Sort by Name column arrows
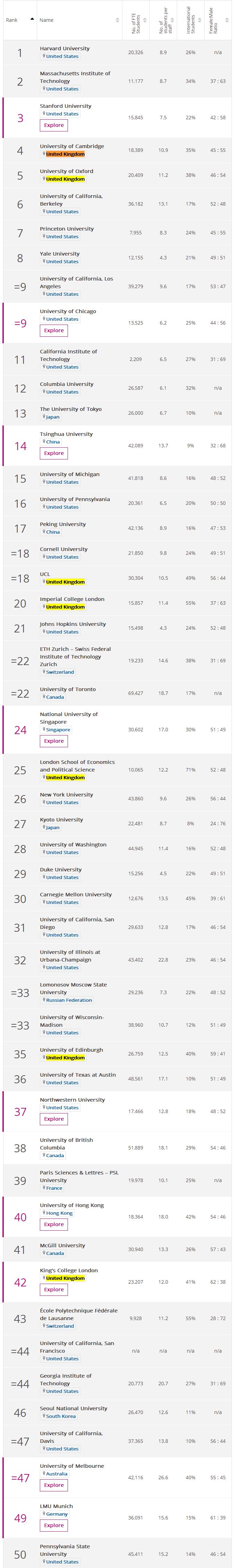Image resolution: width=235 pixels, height=1568 pixels. [x=117, y=20]
